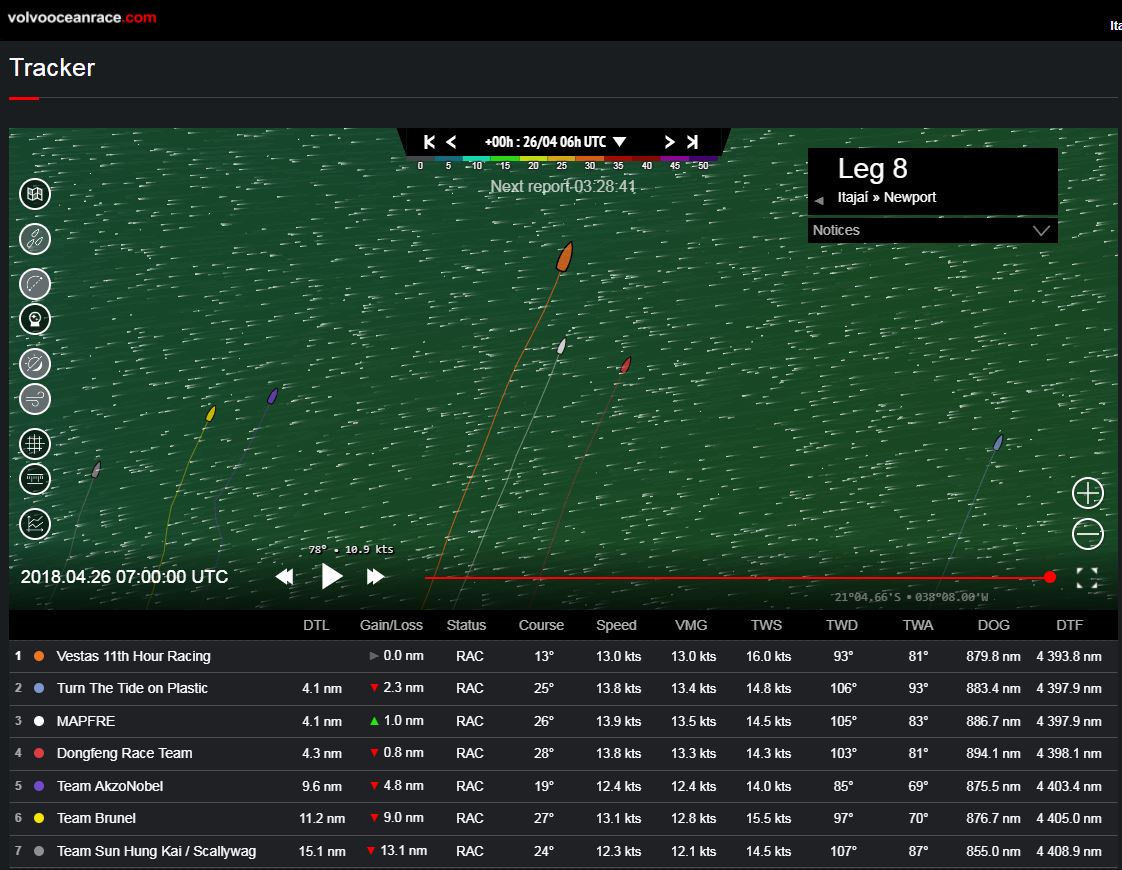1122x870 pixels.
Task: Select Turn The Tide on Plastic row
Action: [x=562, y=688]
